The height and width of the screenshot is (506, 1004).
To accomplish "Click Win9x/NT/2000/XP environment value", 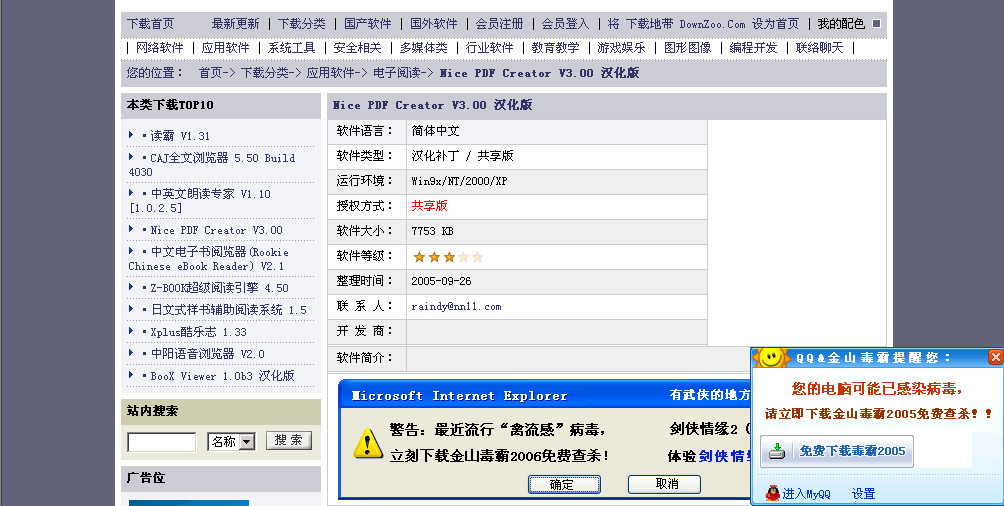I will pos(459,181).
